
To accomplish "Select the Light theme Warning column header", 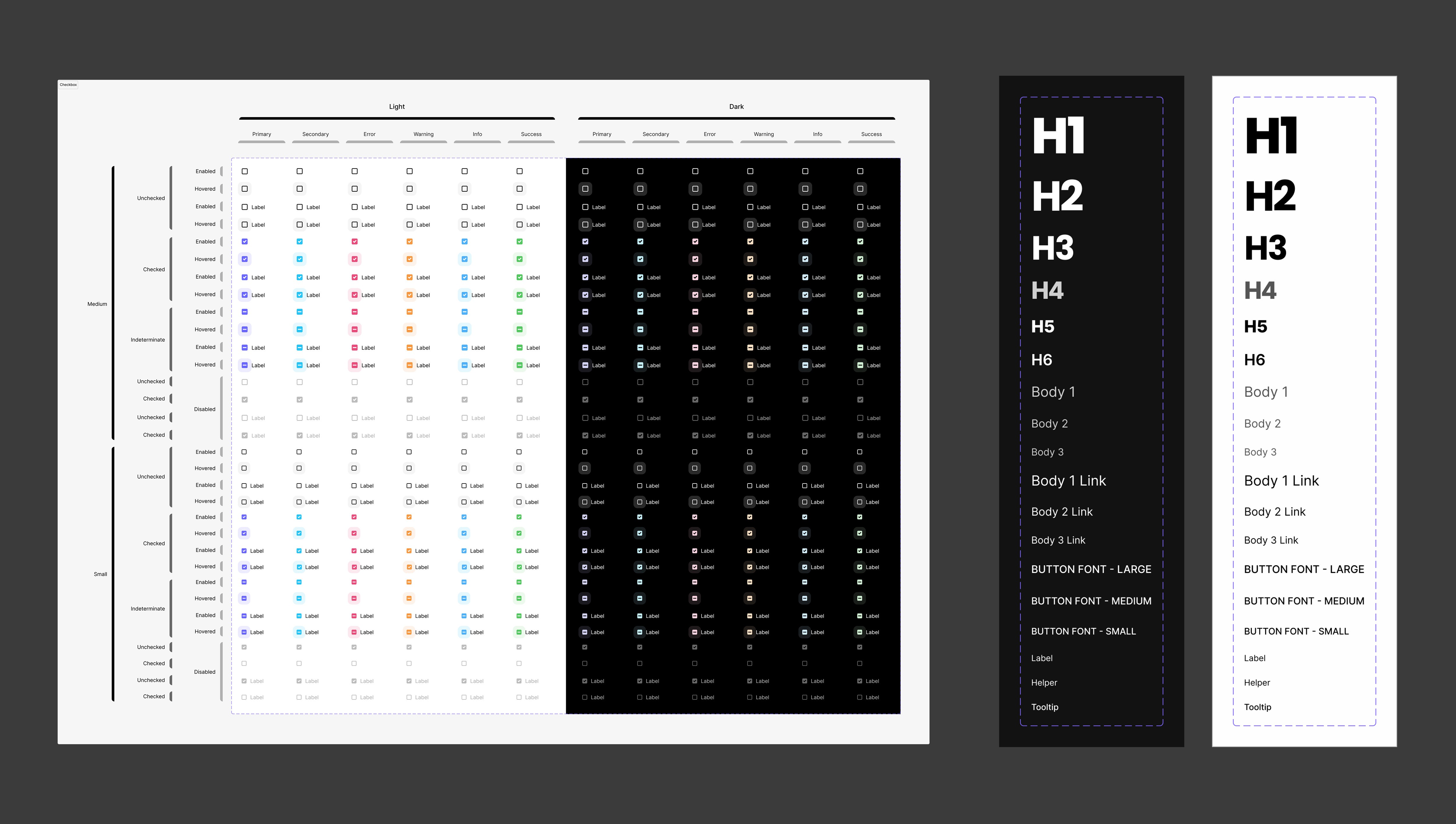I will (x=423, y=134).
